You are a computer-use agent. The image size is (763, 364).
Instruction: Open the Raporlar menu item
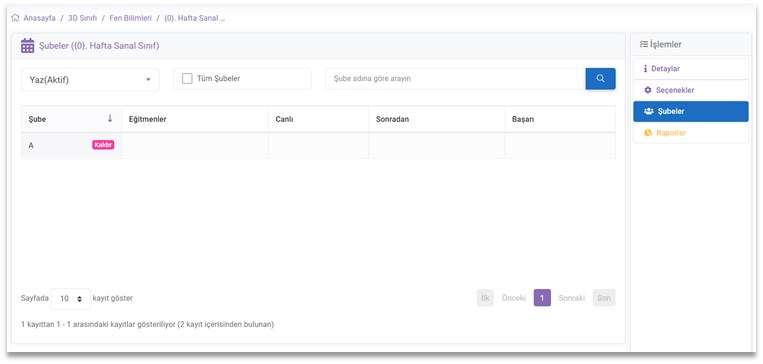pos(690,132)
